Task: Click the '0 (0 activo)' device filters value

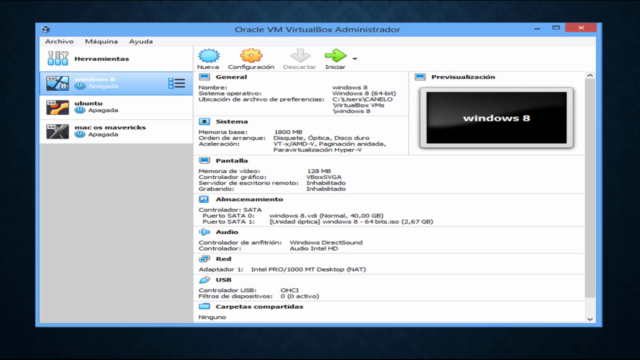Action: coord(300,296)
